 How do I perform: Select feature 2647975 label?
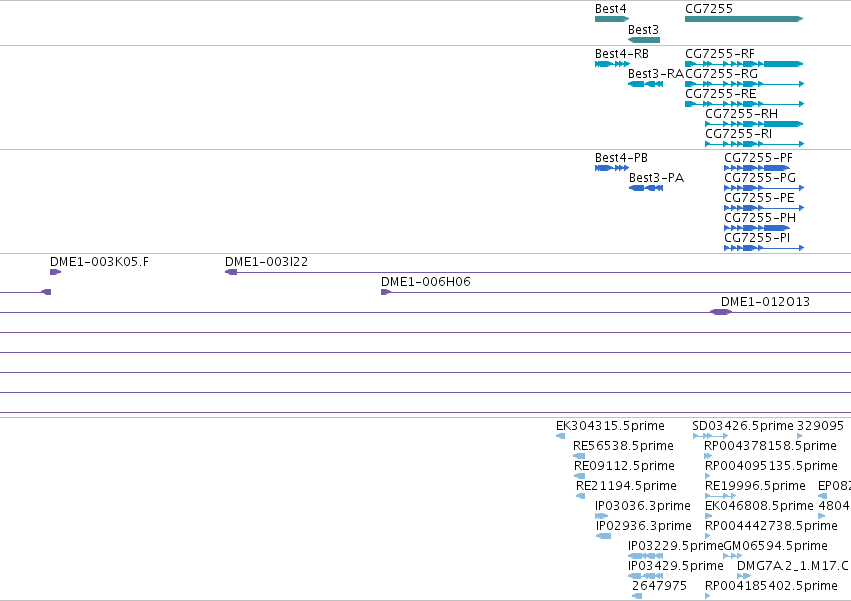click(x=659, y=586)
